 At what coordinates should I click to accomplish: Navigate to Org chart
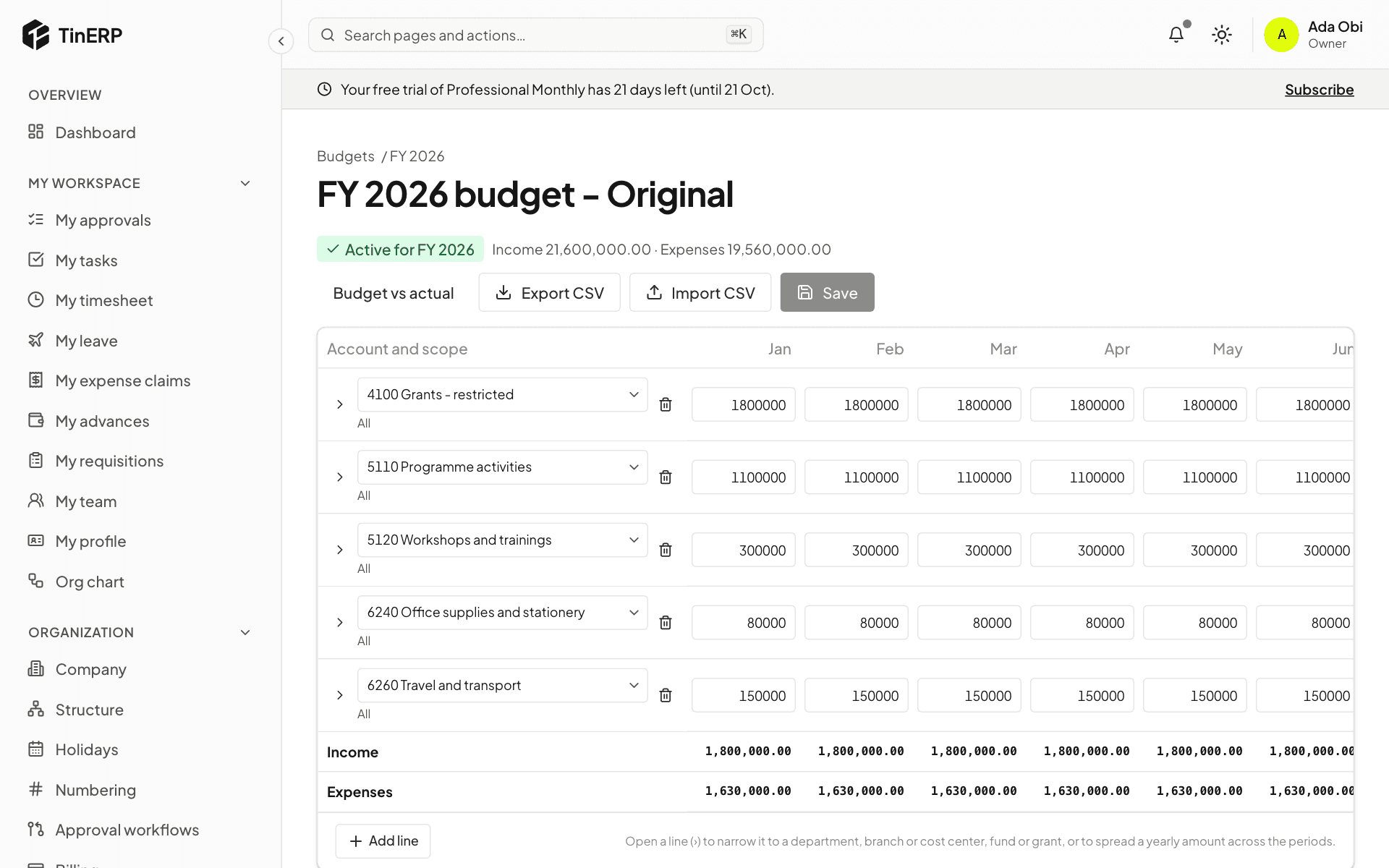pyautogui.click(x=90, y=582)
